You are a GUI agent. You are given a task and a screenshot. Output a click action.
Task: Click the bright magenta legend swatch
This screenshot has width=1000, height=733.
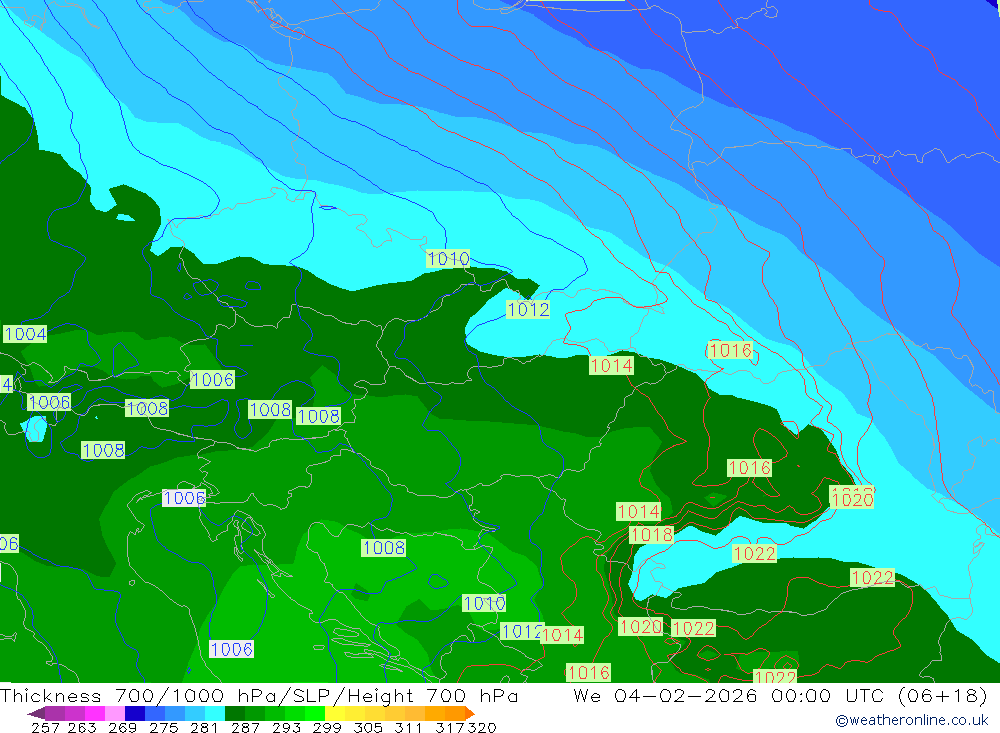pyautogui.click(x=94, y=713)
